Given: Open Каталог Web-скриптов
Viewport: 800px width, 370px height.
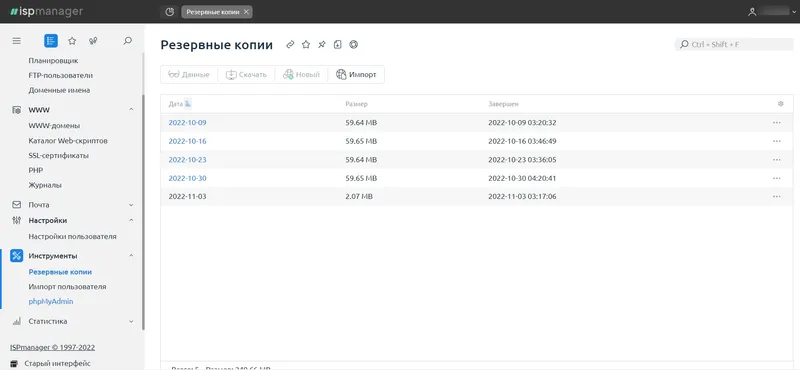Looking at the screenshot, I should 68,140.
